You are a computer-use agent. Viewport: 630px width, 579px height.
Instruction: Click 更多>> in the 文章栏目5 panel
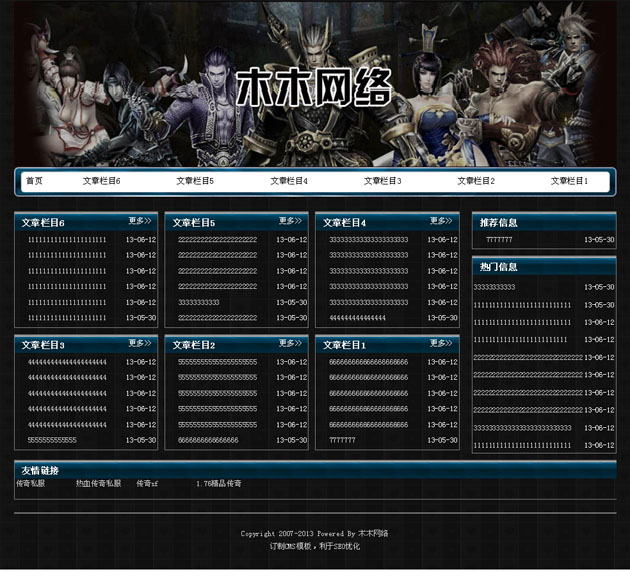pos(290,221)
